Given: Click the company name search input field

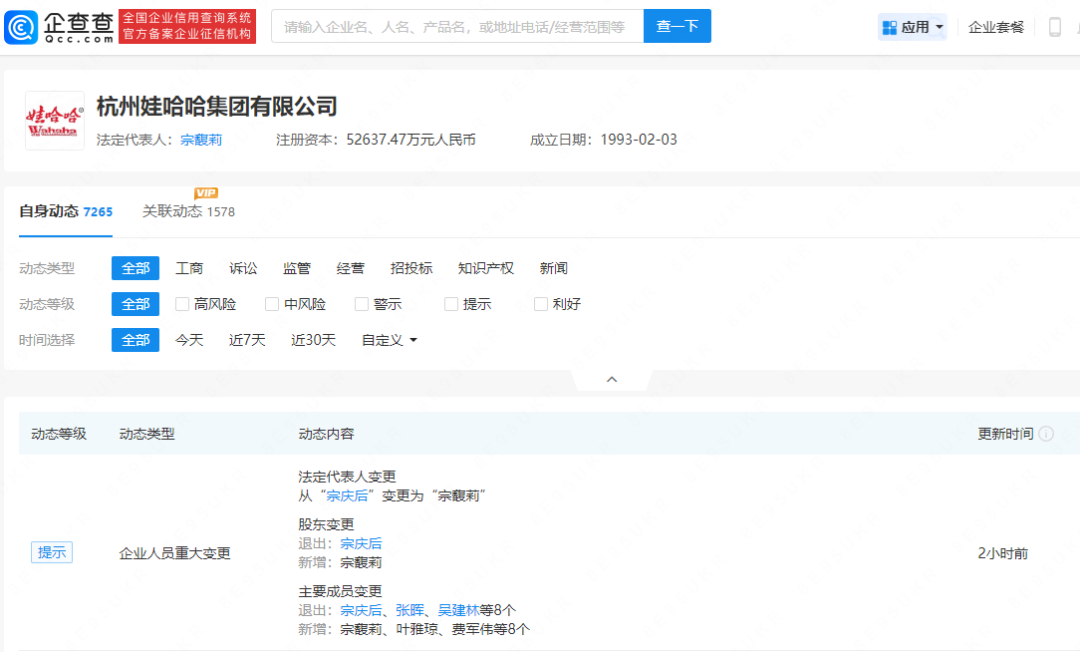Looking at the screenshot, I should pyautogui.click(x=457, y=26).
